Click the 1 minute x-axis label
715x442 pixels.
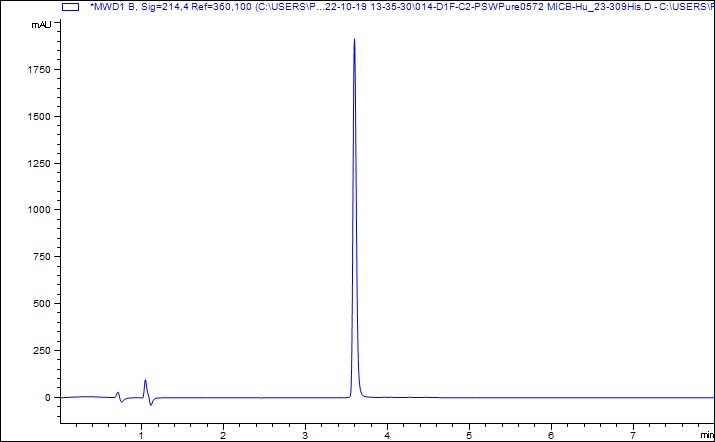click(x=141, y=435)
